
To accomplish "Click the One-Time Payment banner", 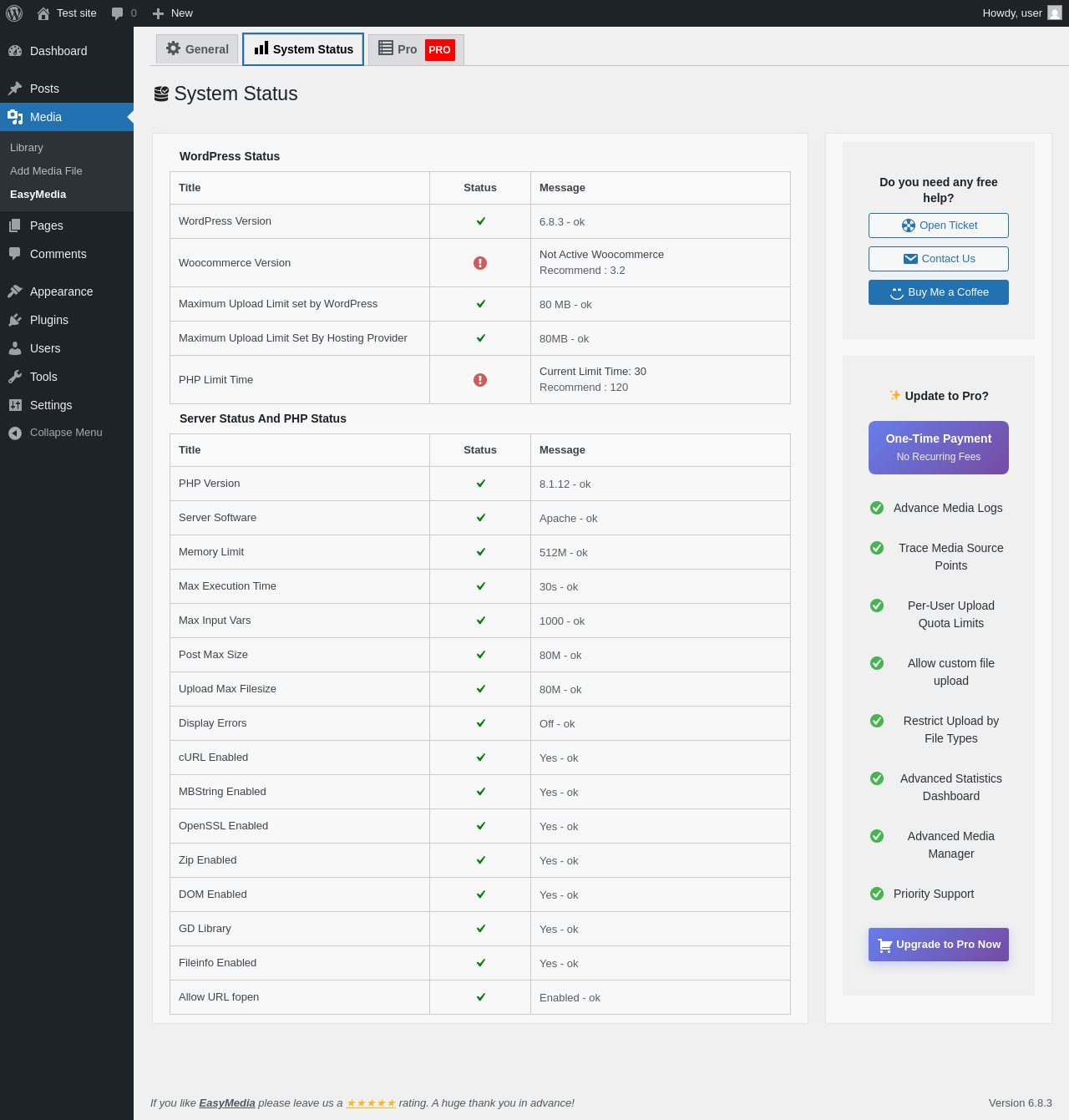I will pyautogui.click(x=939, y=448).
